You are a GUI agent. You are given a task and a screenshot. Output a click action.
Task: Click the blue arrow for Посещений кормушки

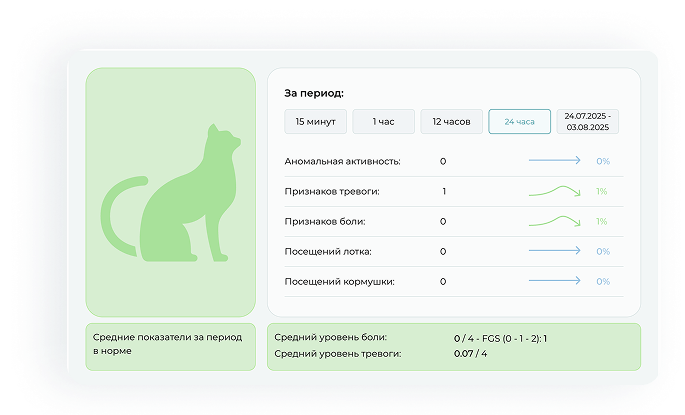tap(554, 282)
